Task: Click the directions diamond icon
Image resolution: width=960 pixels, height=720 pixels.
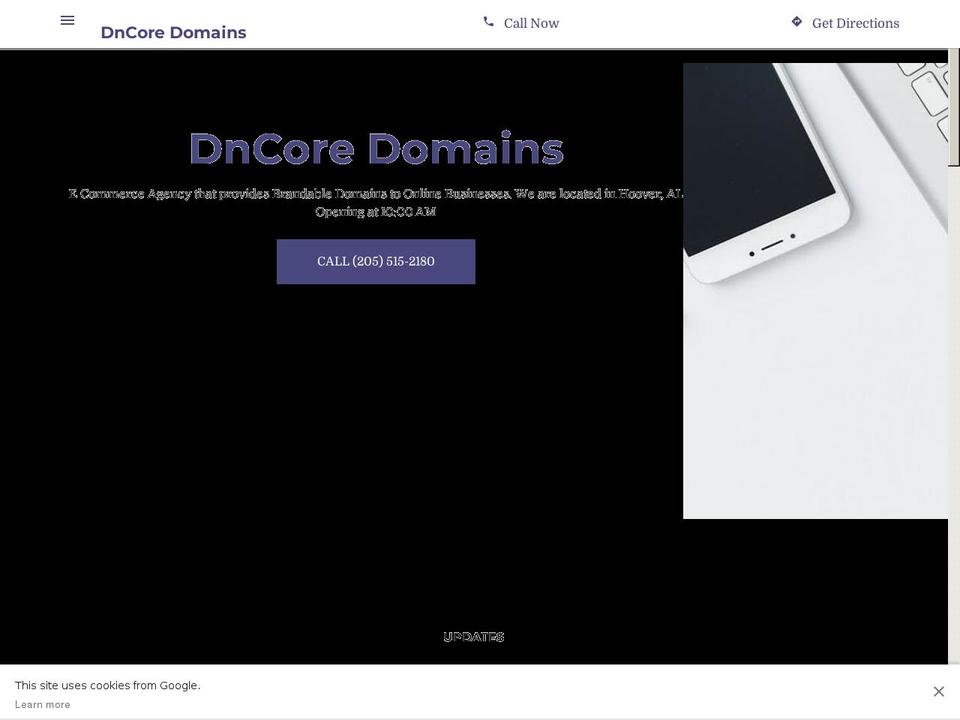Action: pyautogui.click(x=797, y=22)
